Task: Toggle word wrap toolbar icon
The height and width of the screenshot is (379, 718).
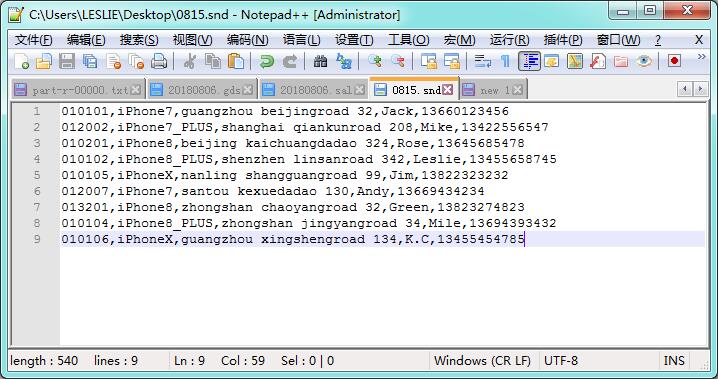Action: 482,61
